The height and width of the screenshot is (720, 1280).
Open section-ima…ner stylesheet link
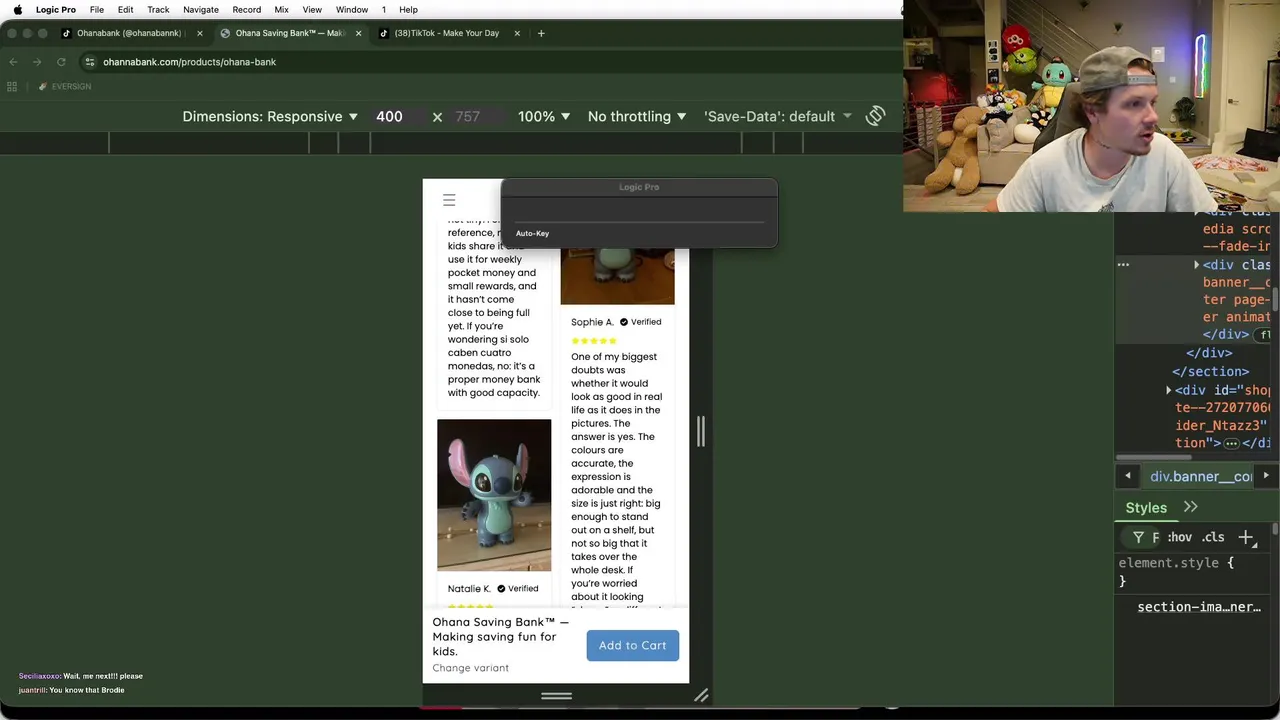[1199, 607]
